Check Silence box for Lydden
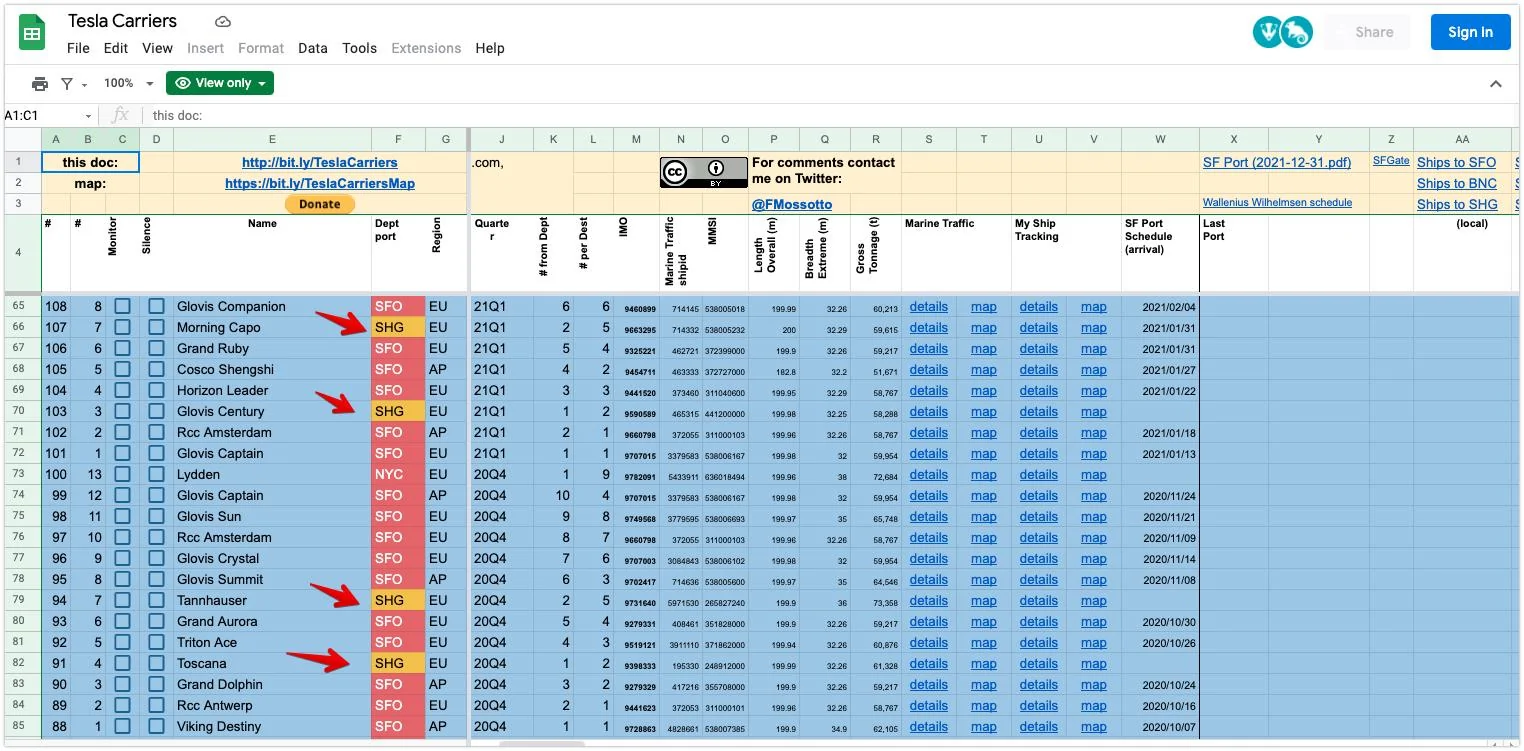Image resolution: width=1524 pixels, height=751 pixels. (156, 475)
